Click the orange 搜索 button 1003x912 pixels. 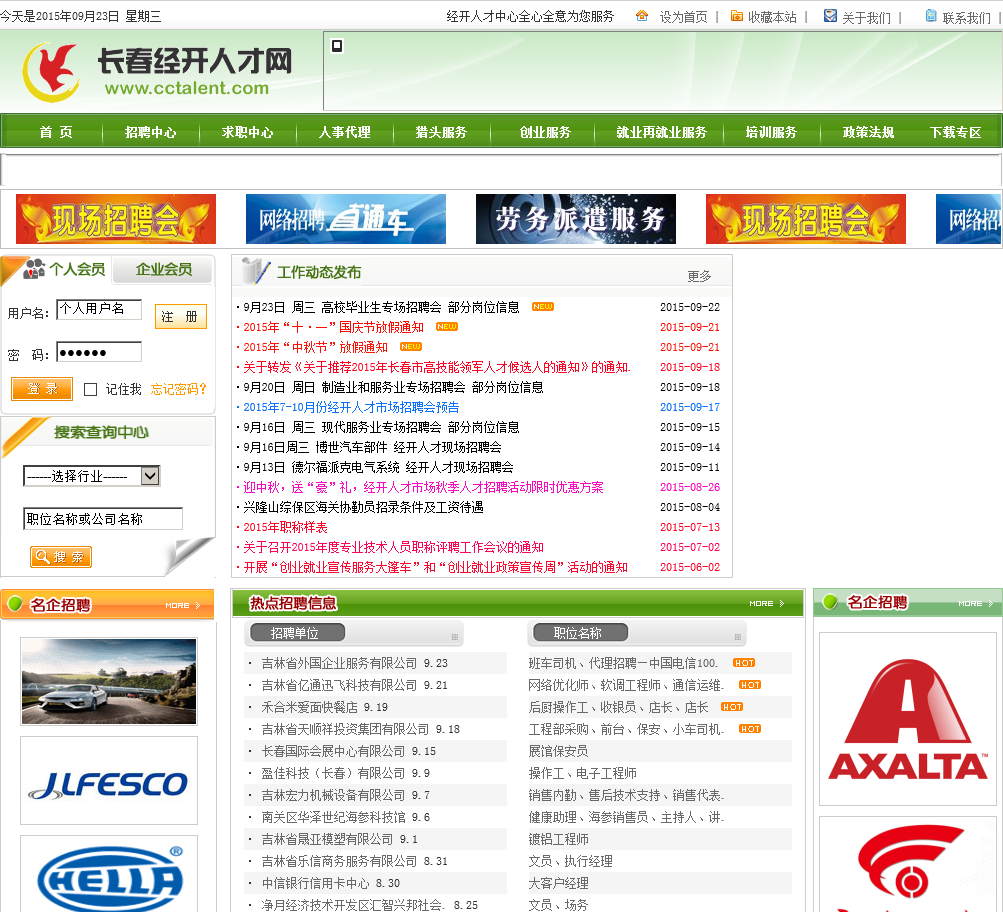(x=61, y=557)
